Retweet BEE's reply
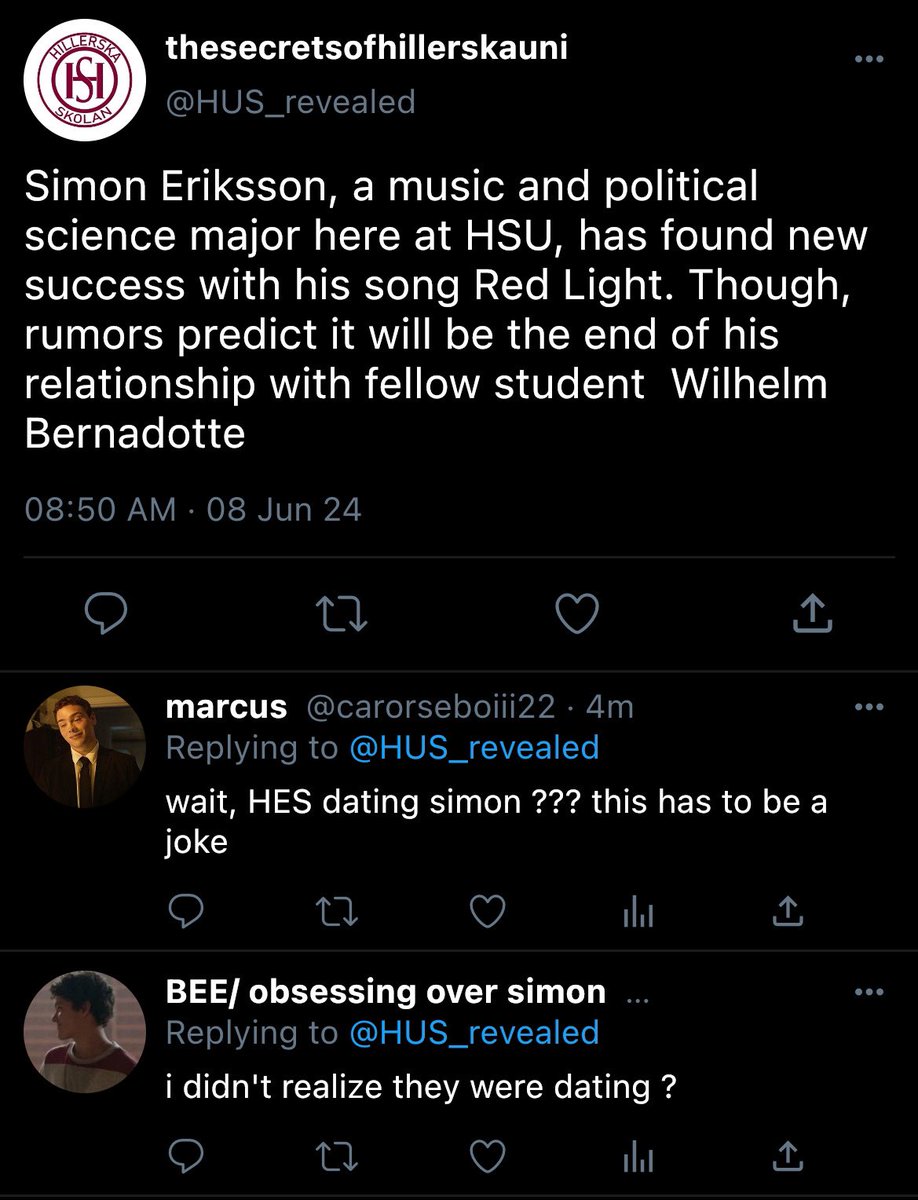Screen dimensions: 918x1200 337,1158
